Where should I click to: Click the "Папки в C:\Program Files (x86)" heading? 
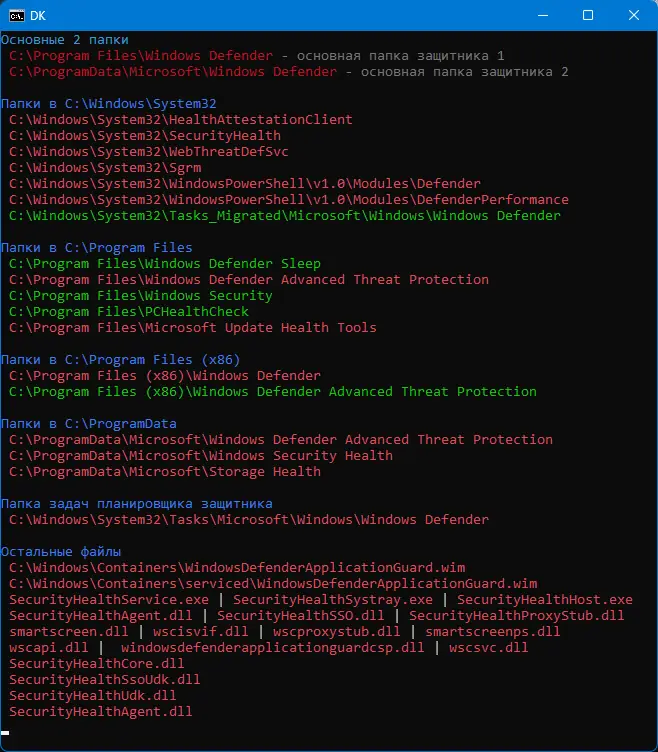point(120,360)
